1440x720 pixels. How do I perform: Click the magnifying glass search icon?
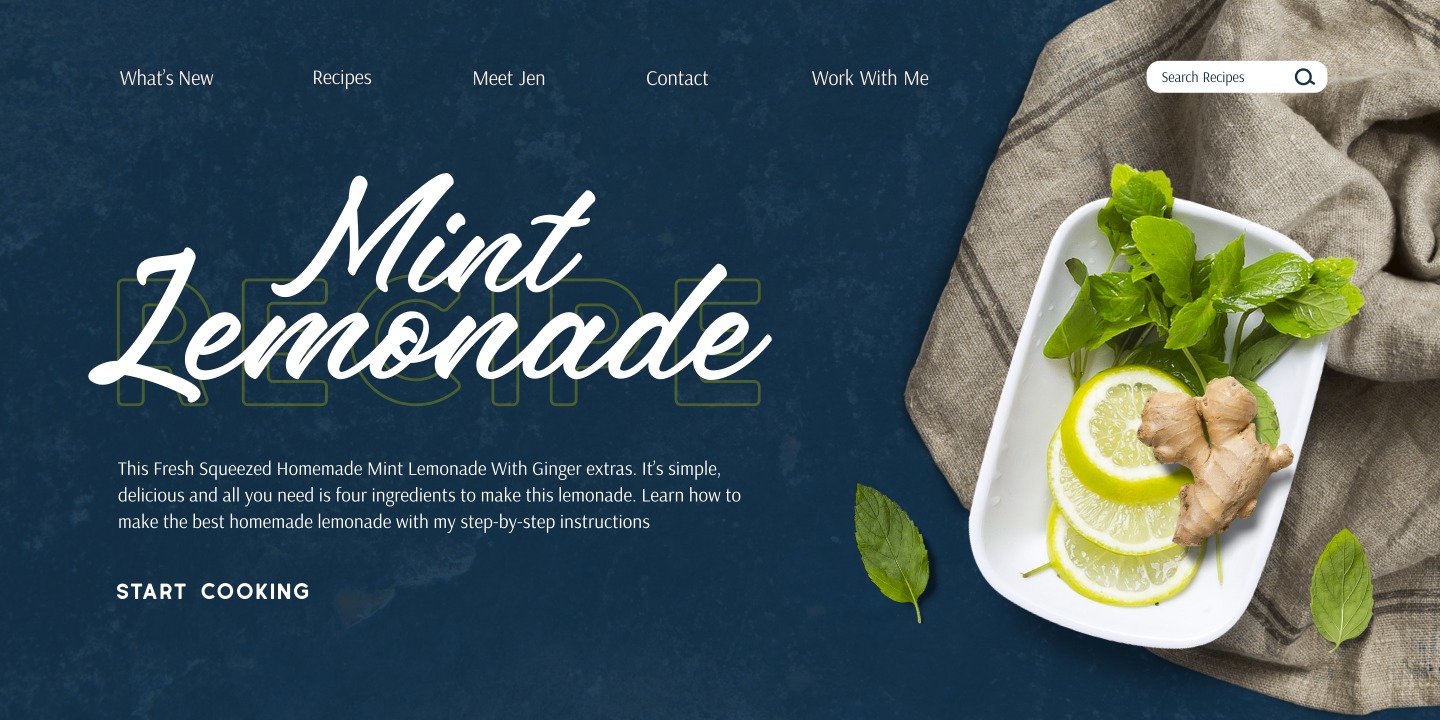[1304, 77]
